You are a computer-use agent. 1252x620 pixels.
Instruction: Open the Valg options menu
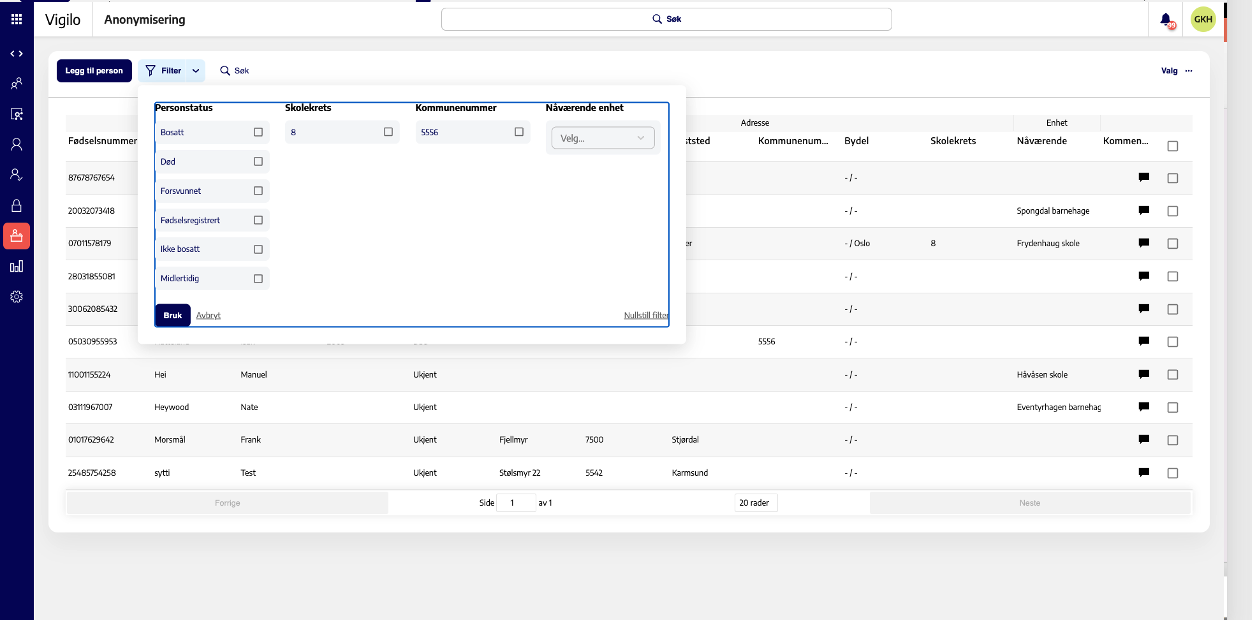click(x=1177, y=71)
